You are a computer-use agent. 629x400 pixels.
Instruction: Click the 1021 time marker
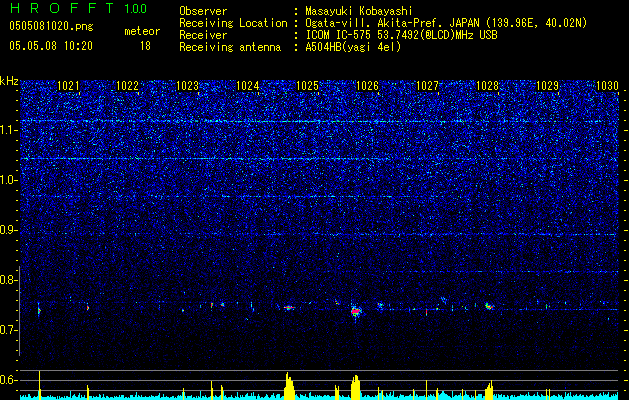[68, 86]
